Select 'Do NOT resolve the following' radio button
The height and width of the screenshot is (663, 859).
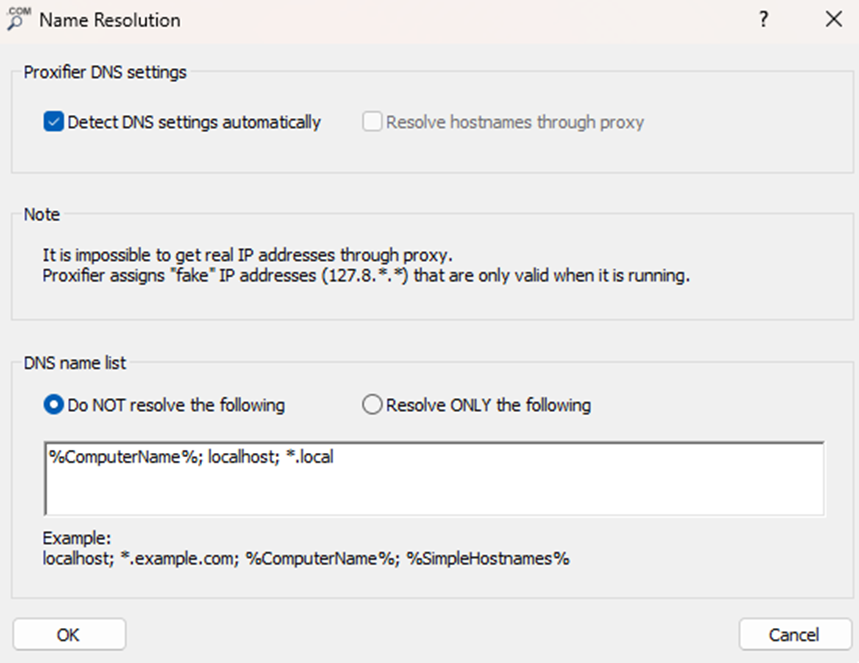[54, 405]
